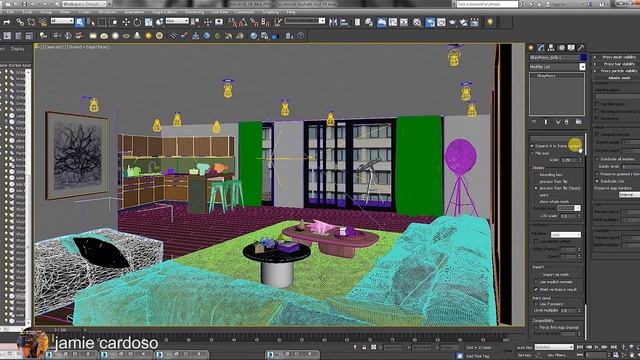This screenshot has width=640, height=360.
Task: Open the reference coordinate system View dropdown
Action: [177, 21]
